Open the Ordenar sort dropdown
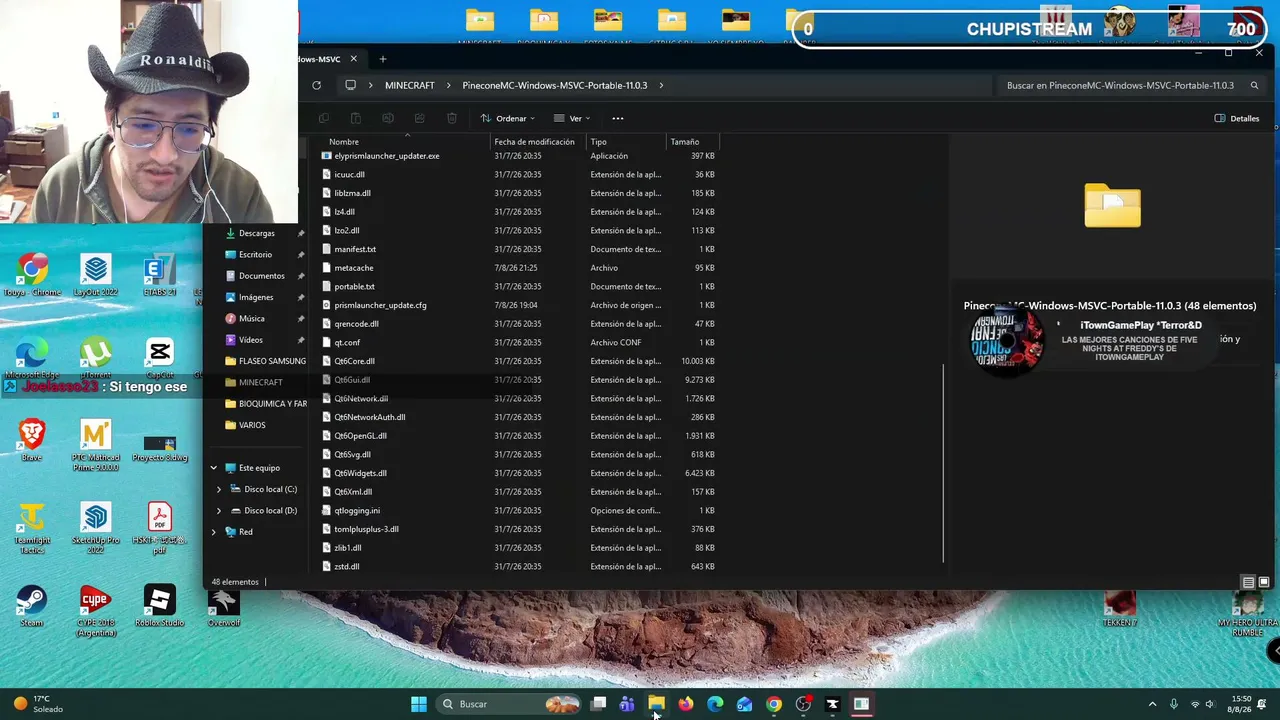Viewport: 1280px width, 720px height. (x=508, y=118)
